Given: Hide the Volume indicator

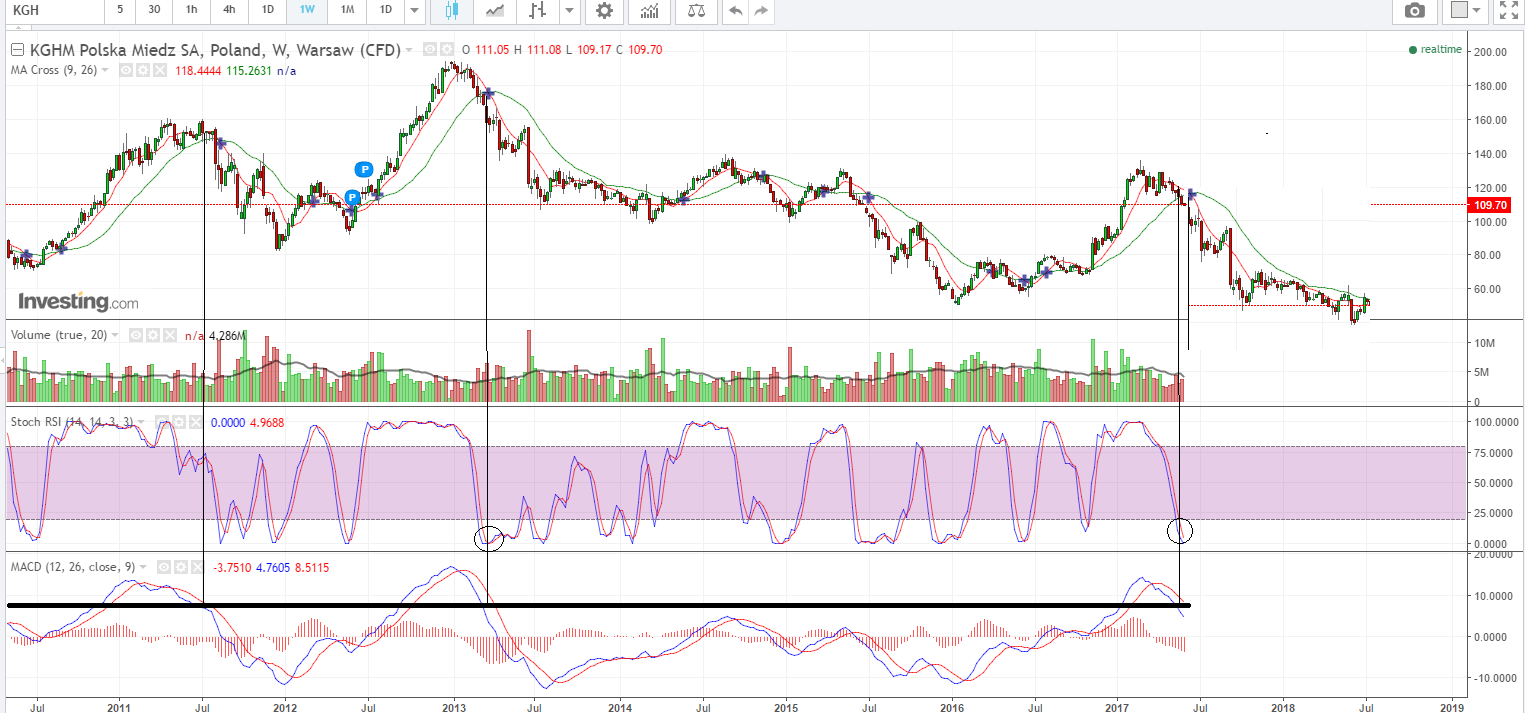Looking at the screenshot, I should click(x=138, y=335).
